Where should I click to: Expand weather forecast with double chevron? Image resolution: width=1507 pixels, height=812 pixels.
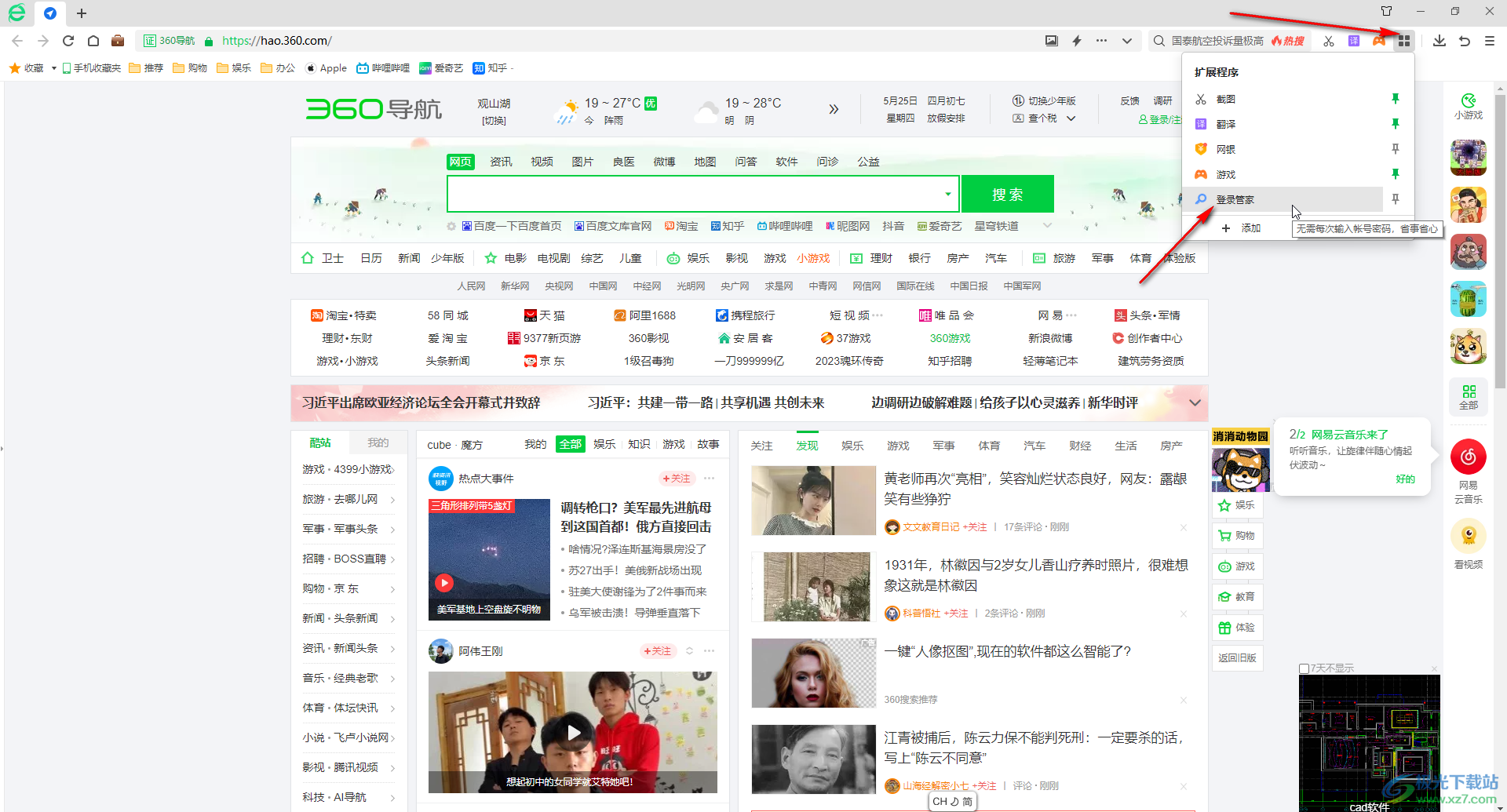(x=834, y=109)
